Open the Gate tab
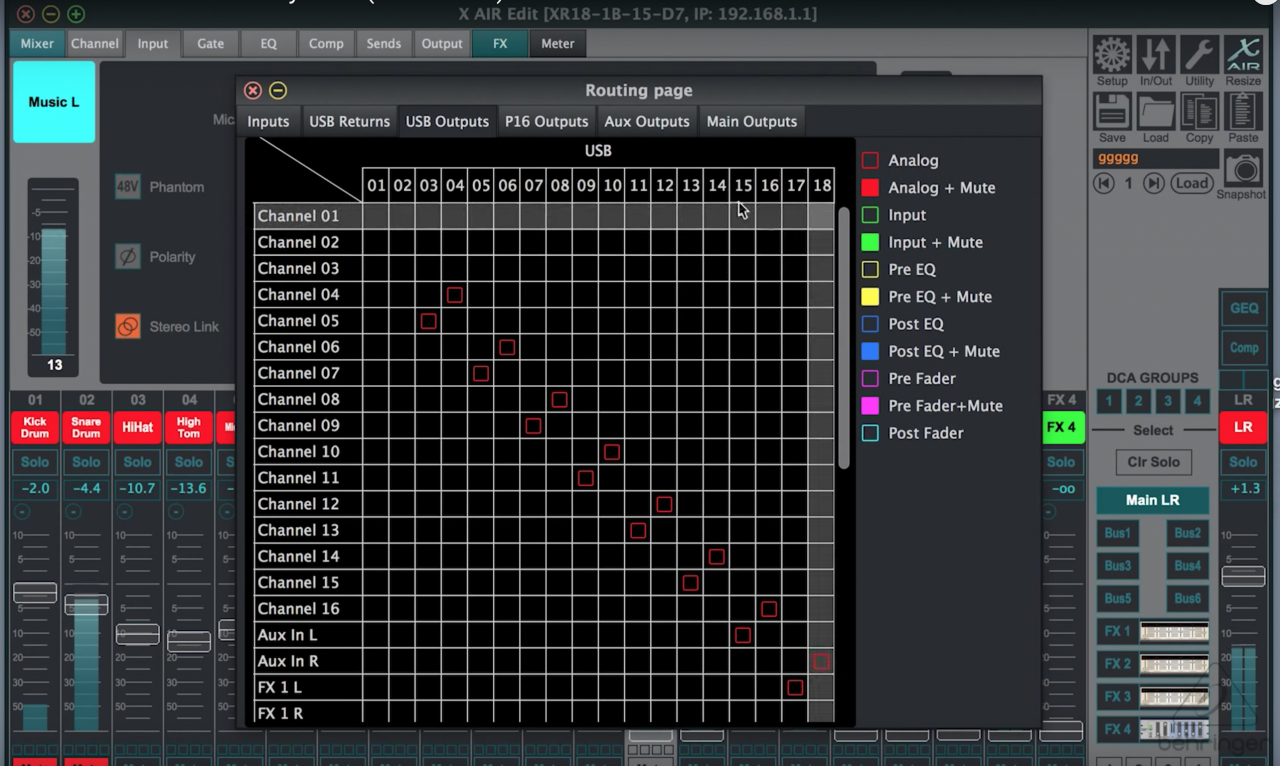The image size is (1280, 766). [210, 43]
